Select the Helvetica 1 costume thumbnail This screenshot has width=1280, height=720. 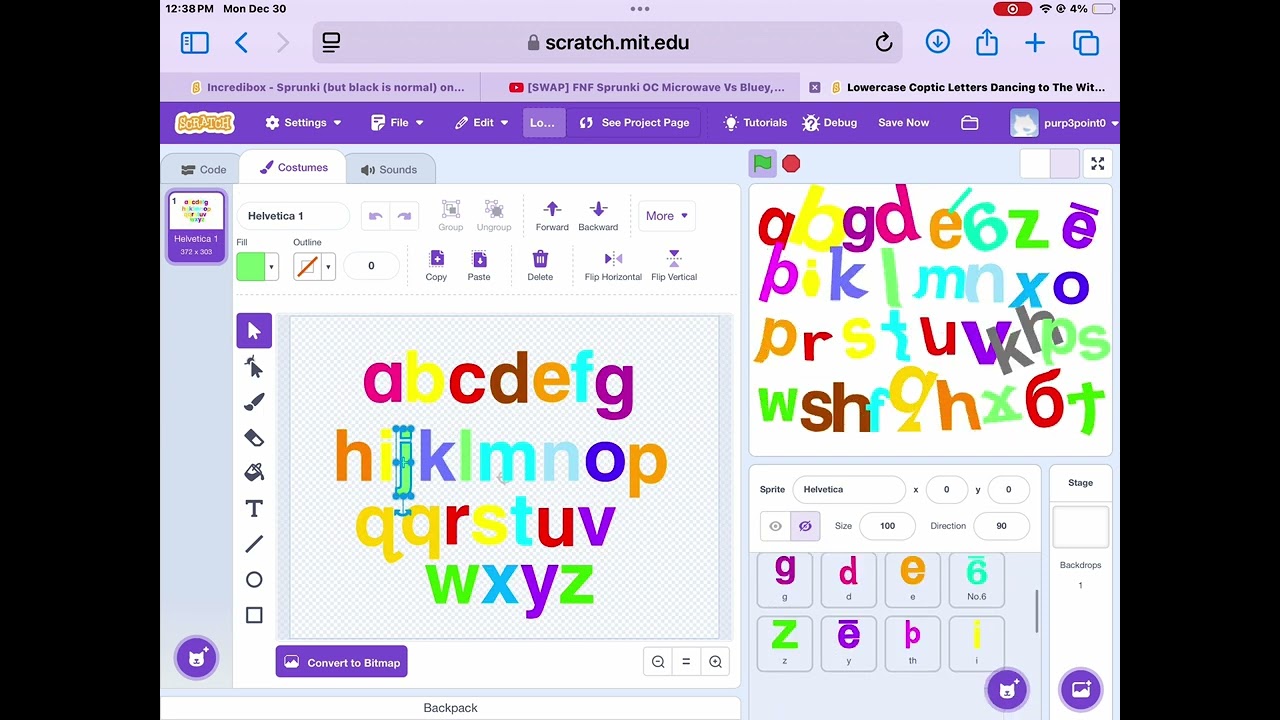[196, 227]
